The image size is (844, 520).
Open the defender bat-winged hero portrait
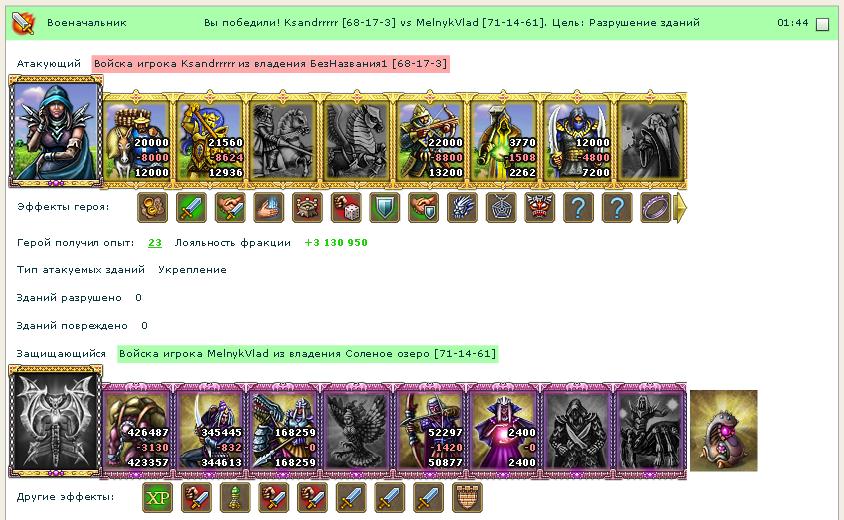[x=55, y=420]
